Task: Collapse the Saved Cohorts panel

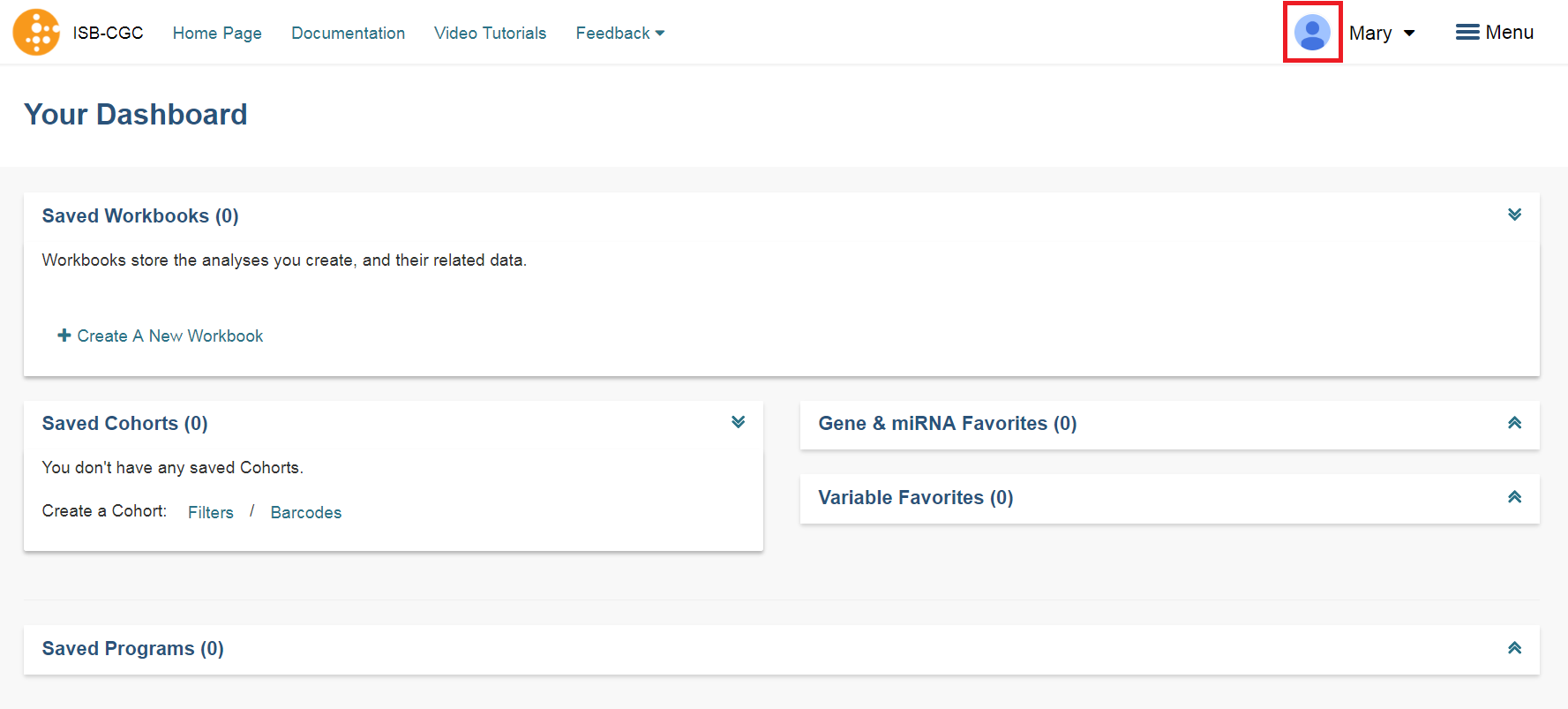Action: 738,422
